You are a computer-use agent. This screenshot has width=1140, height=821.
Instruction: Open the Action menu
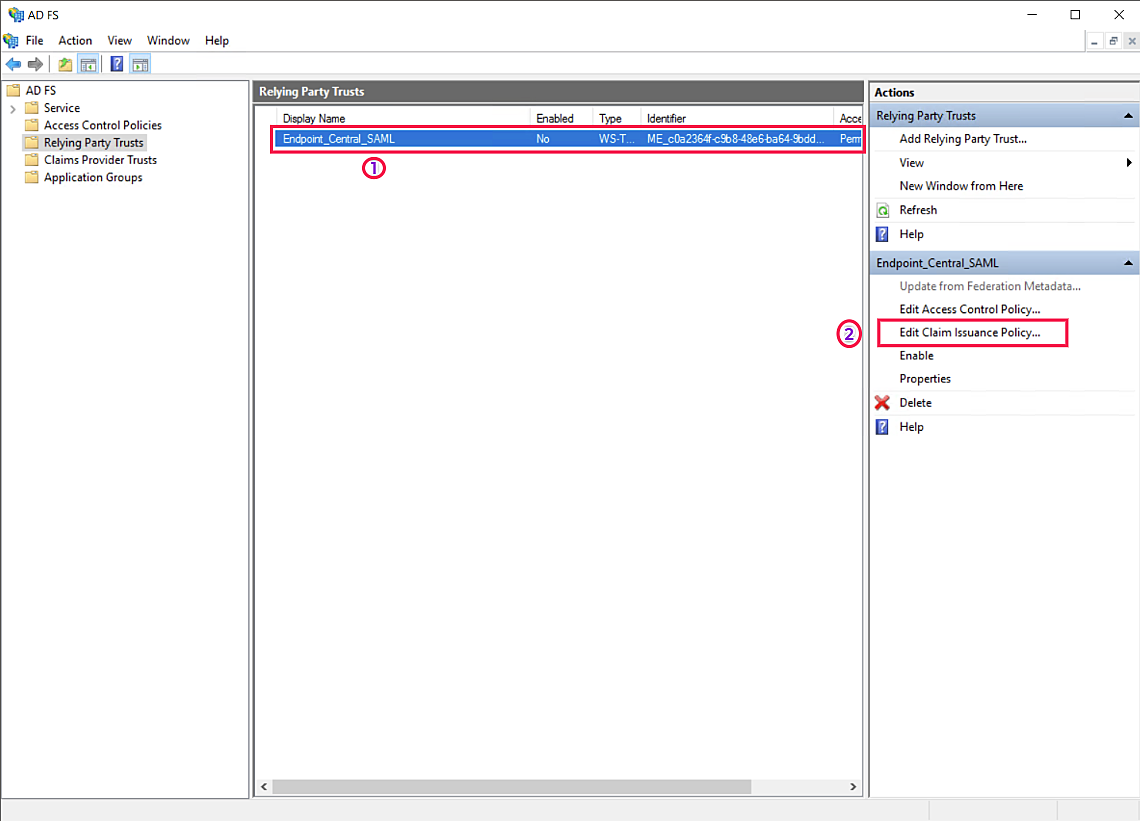pyautogui.click(x=75, y=41)
